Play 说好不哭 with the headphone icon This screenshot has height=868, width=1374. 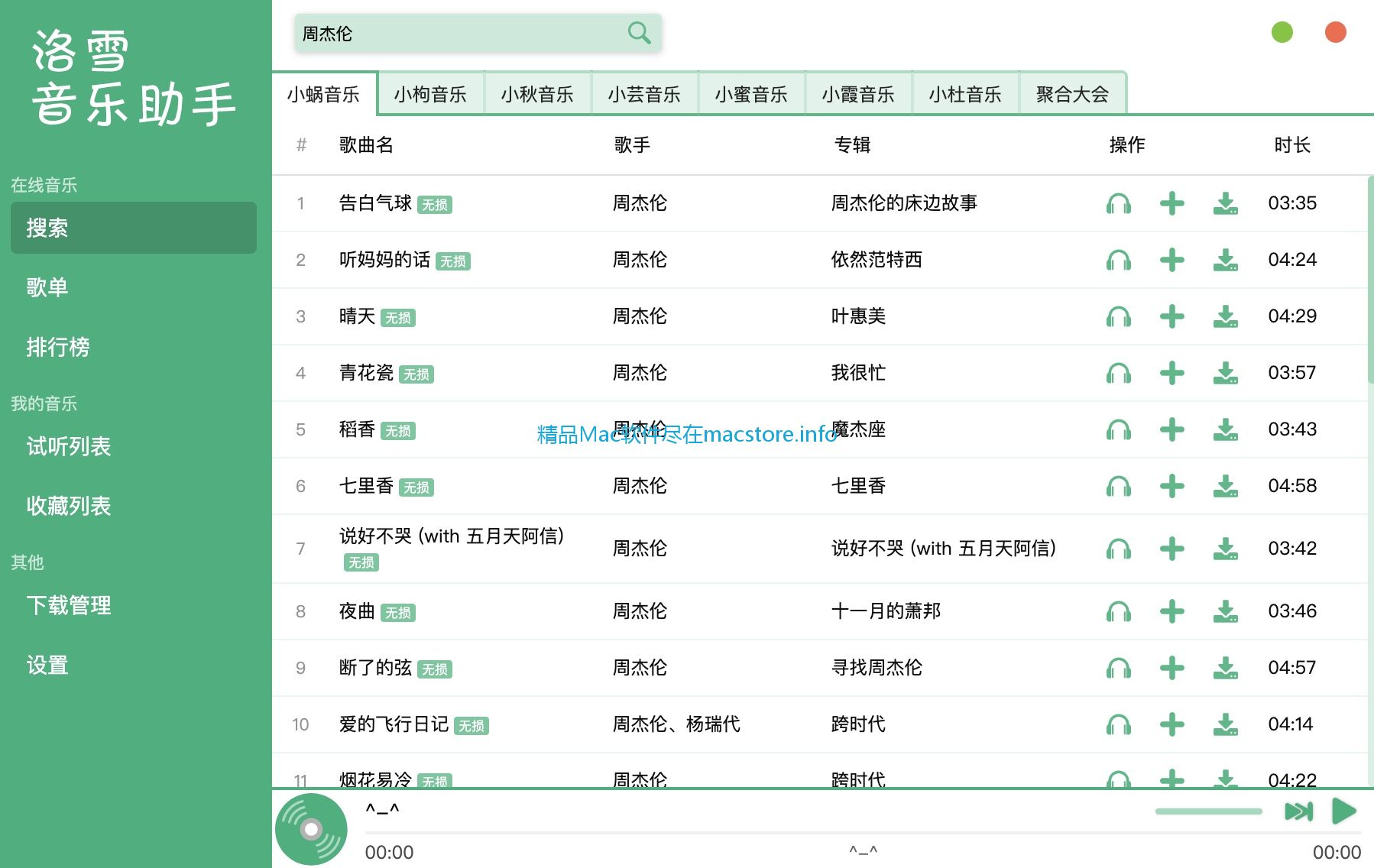pyautogui.click(x=1118, y=549)
